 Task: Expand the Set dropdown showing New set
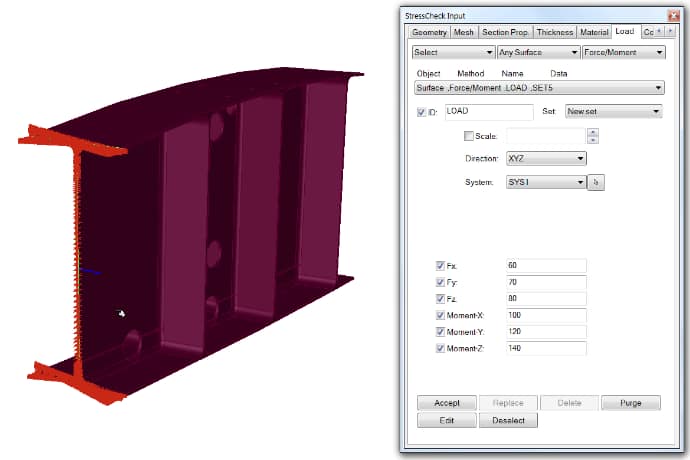613,112
